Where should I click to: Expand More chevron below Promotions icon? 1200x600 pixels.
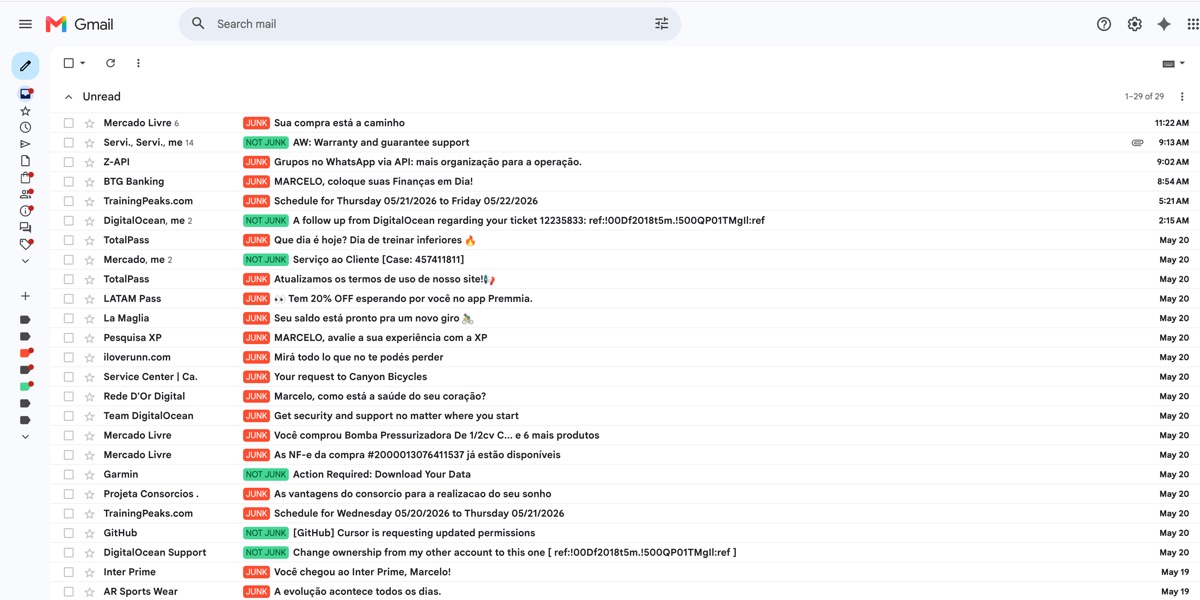tap(25, 261)
